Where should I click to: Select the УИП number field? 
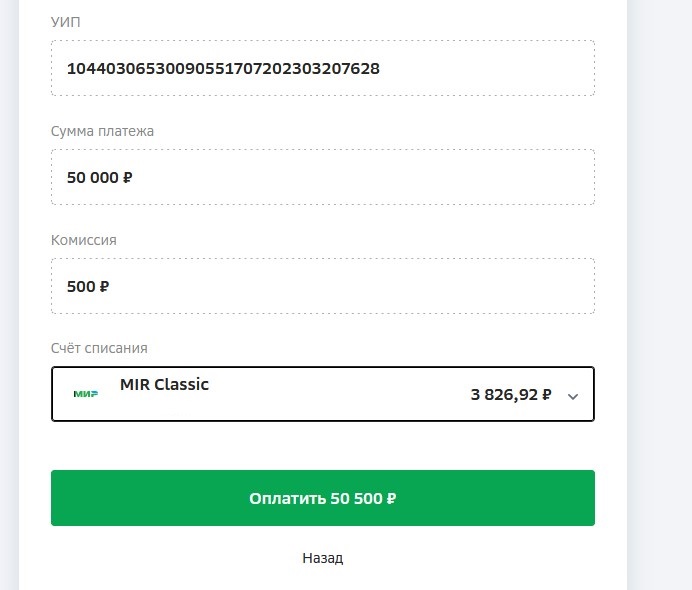[x=323, y=68]
